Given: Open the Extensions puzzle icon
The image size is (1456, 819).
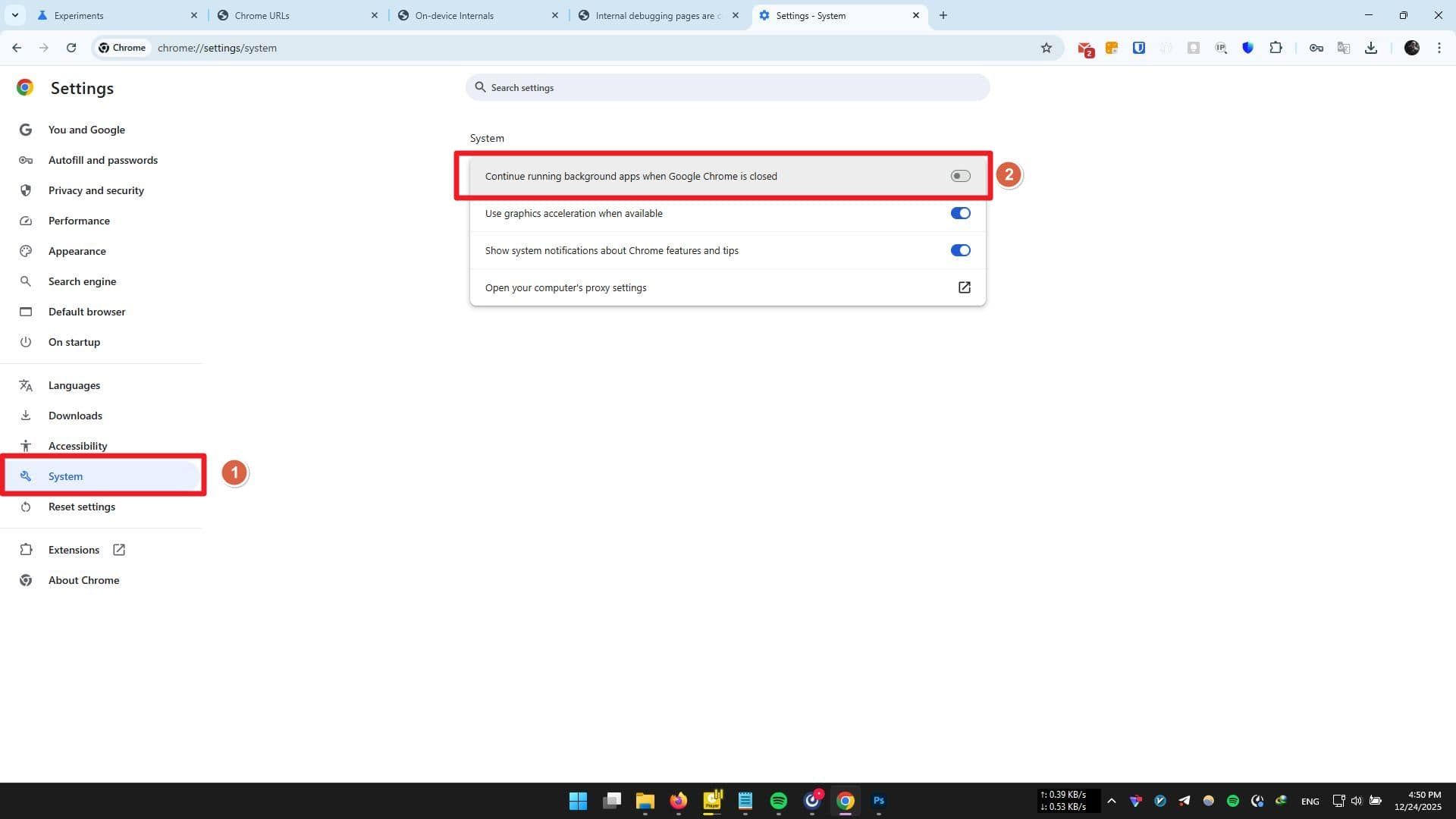Looking at the screenshot, I should click(x=1276, y=48).
